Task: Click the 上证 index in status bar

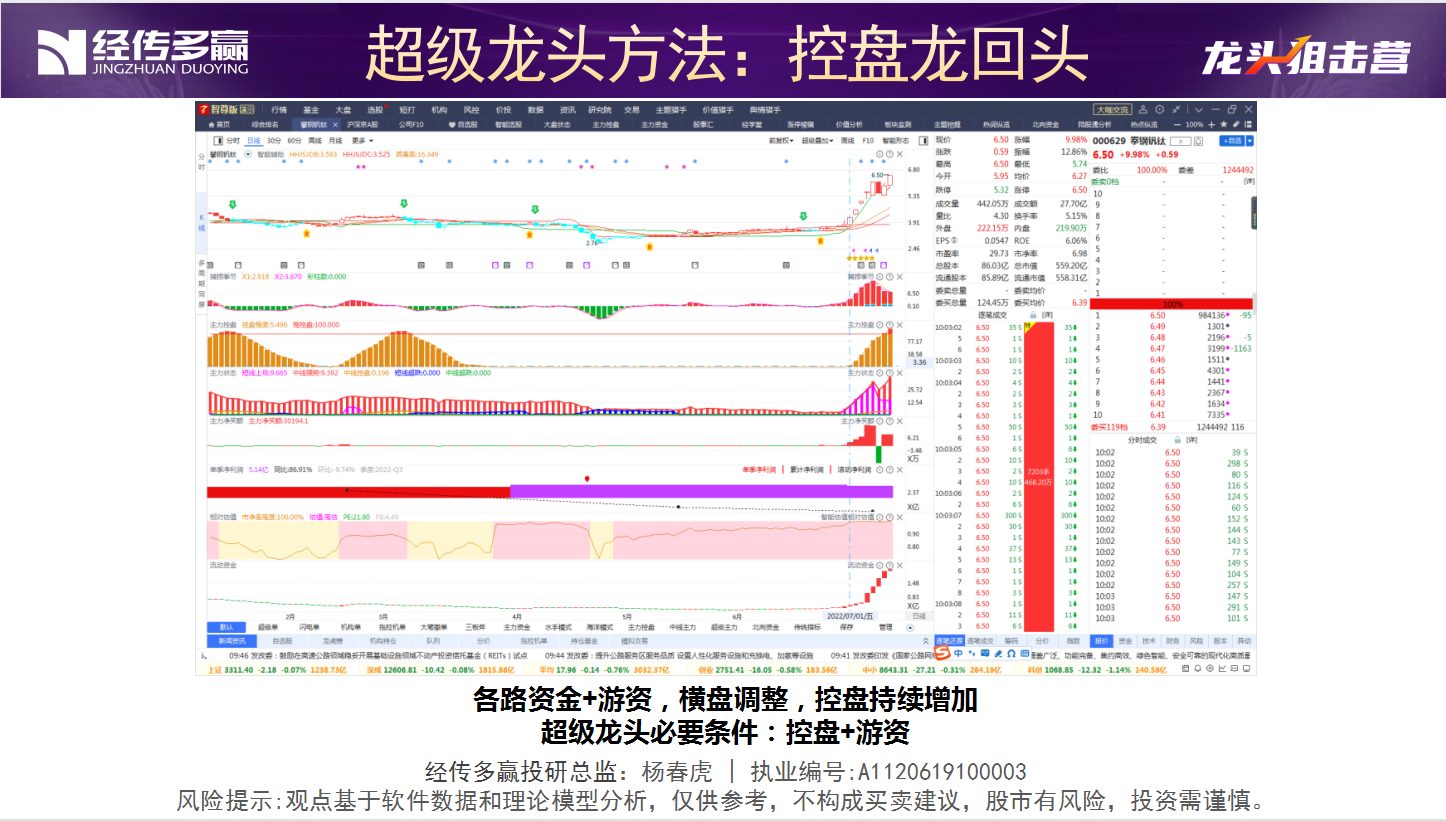Action: click(x=215, y=669)
